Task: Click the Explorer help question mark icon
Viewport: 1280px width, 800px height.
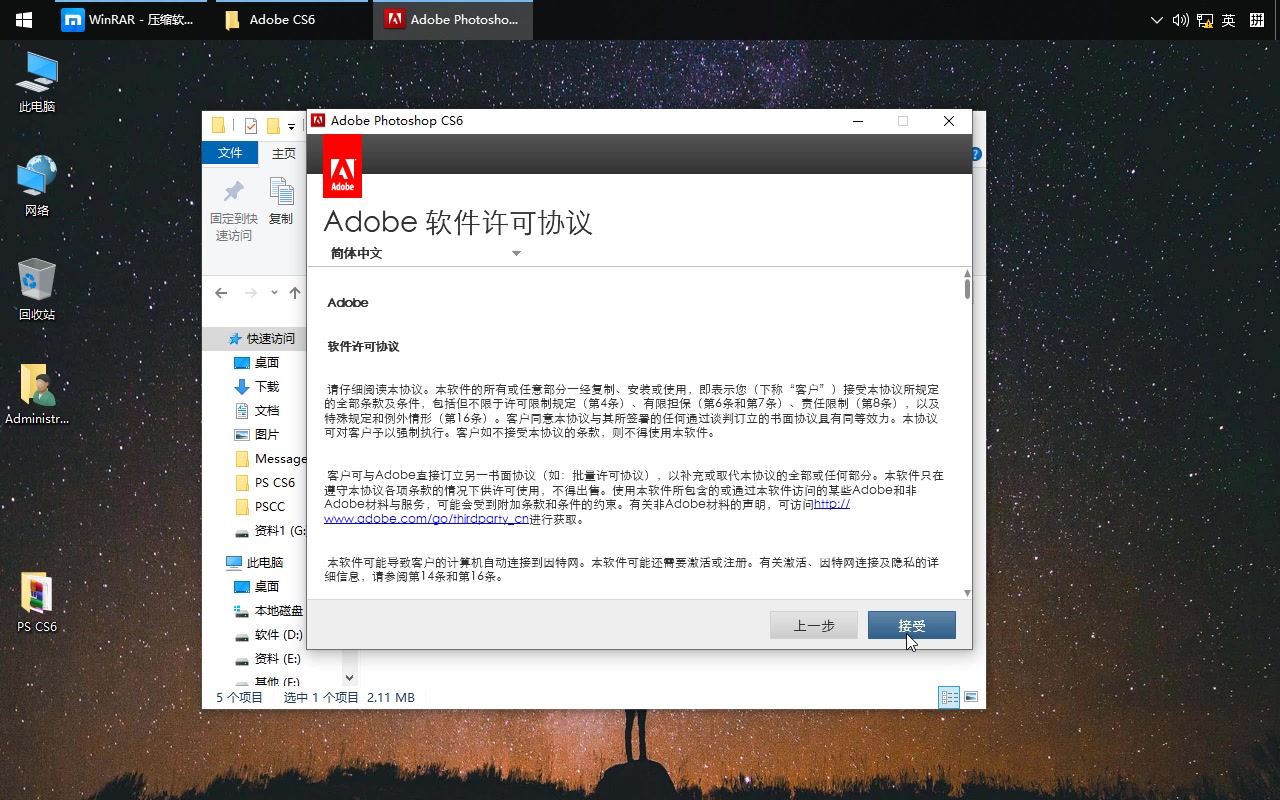Action: (x=977, y=154)
